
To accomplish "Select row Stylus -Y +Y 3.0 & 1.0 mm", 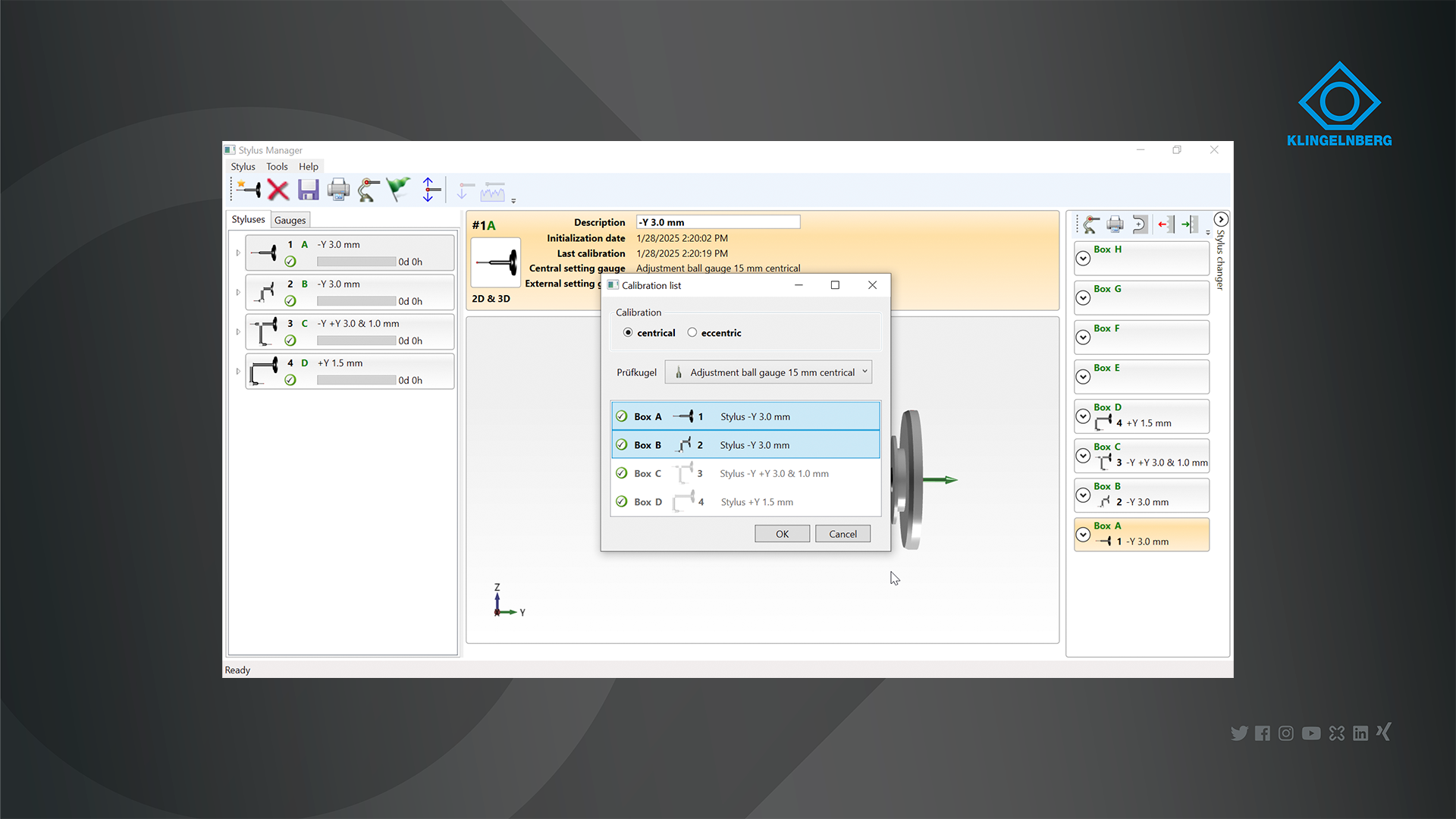I will pyautogui.click(x=745, y=473).
